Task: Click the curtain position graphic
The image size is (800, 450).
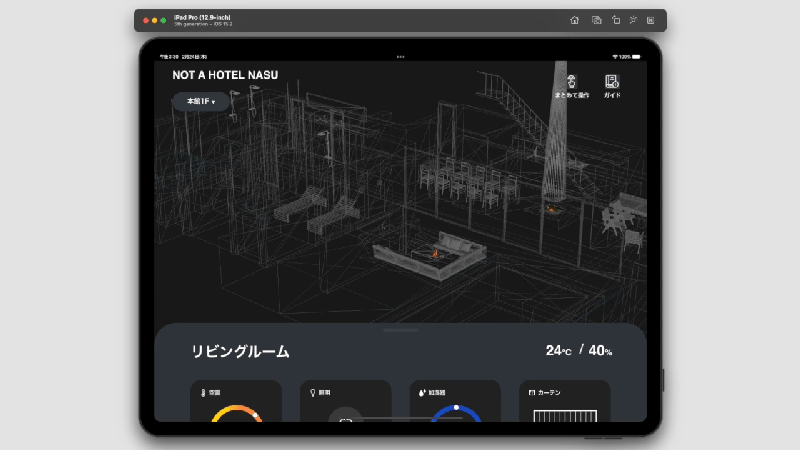Action: (x=565, y=416)
